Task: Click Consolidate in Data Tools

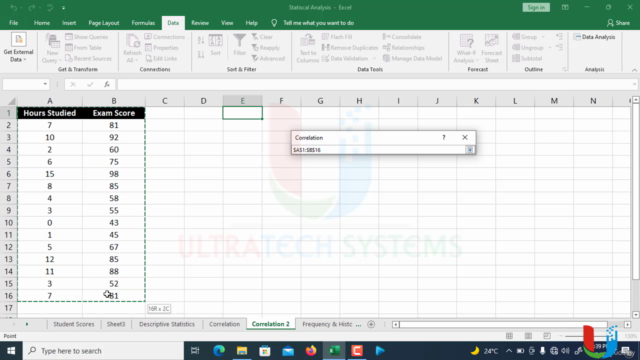Action: click(402, 37)
